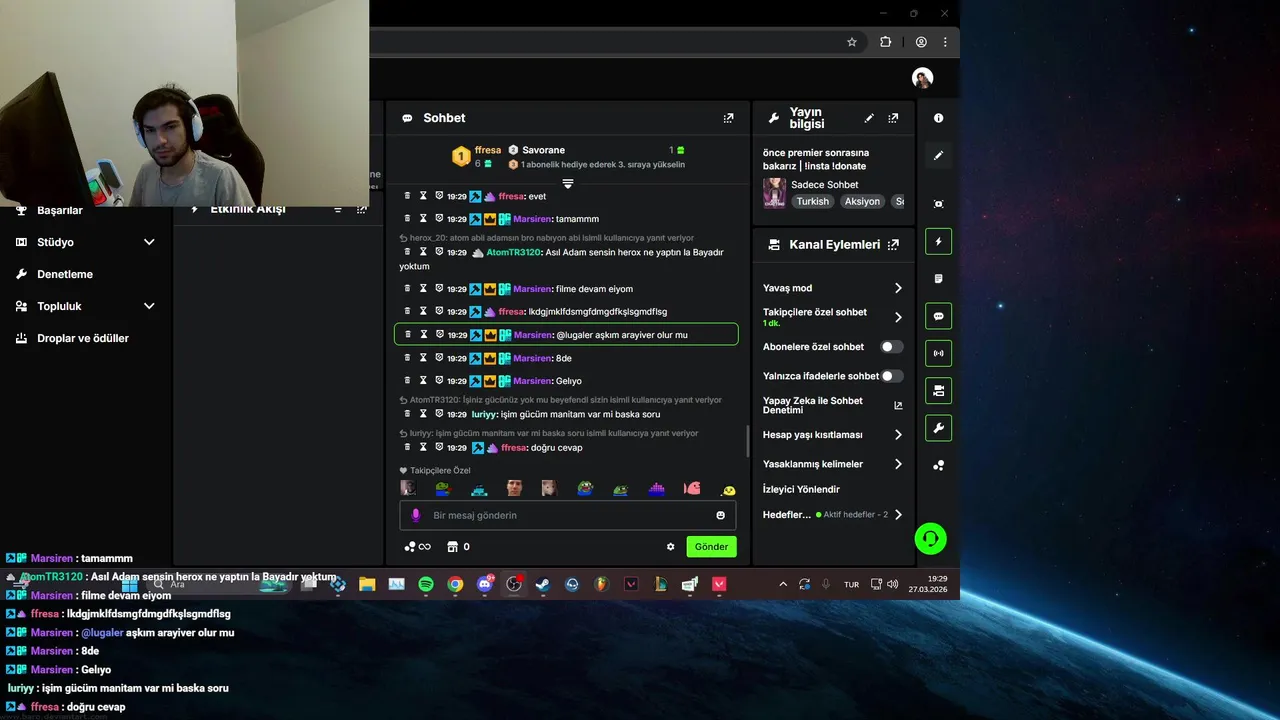Open Başarılar in the left menu
The image size is (1280, 720).
pyautogui.click(x=60, y=210)
